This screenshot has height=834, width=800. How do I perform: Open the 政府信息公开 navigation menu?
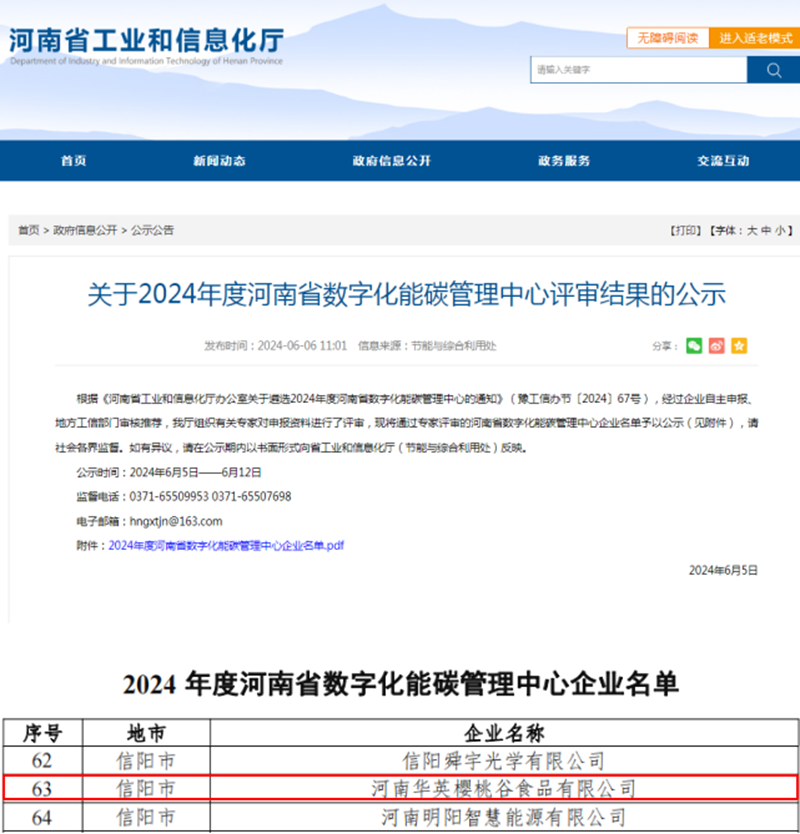coord(393,161)
